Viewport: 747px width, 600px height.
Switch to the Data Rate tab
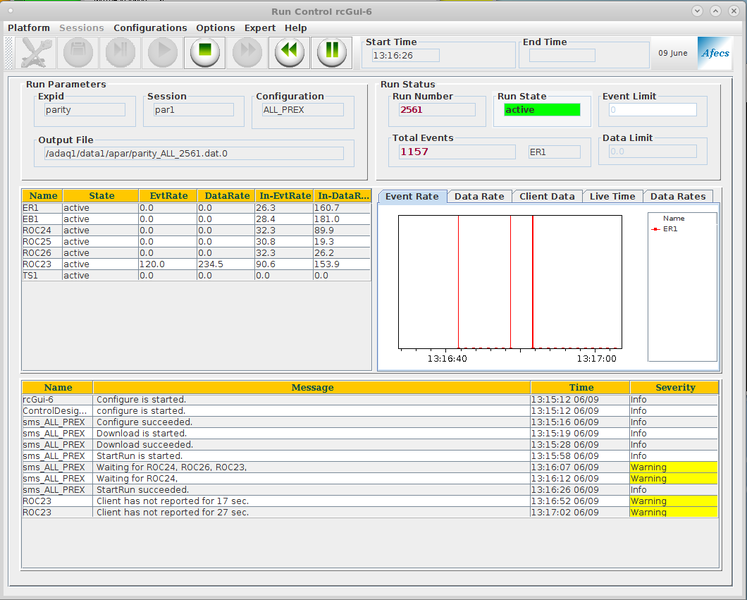[479, 196]
